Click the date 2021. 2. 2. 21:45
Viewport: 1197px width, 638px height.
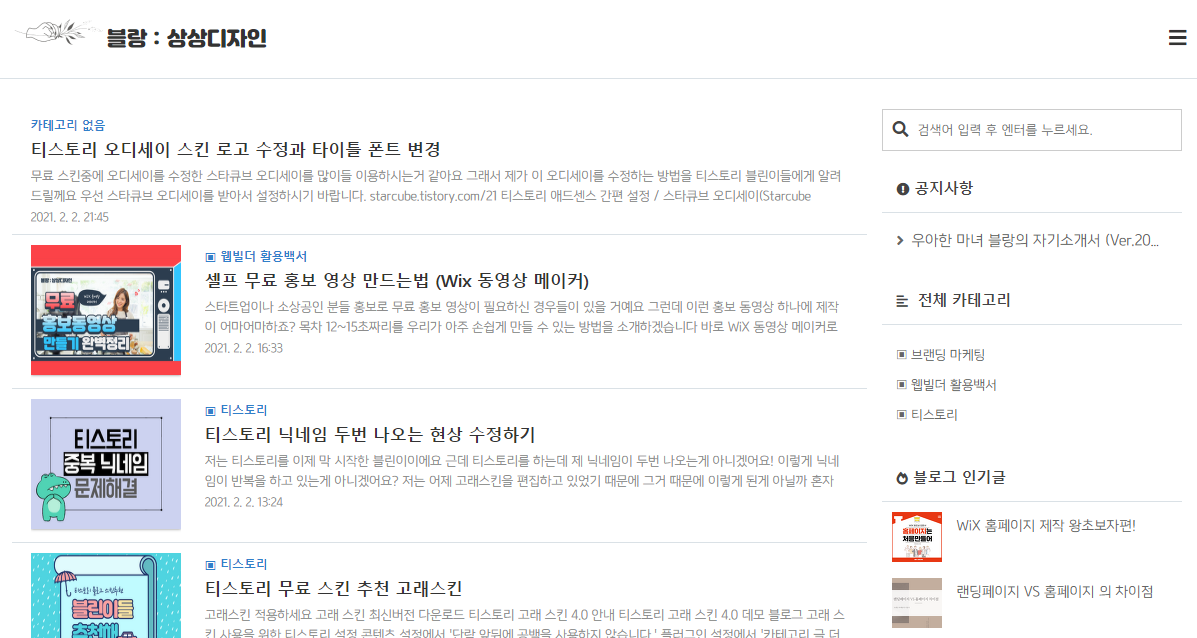pyautogui.click(x=69, y=218)
